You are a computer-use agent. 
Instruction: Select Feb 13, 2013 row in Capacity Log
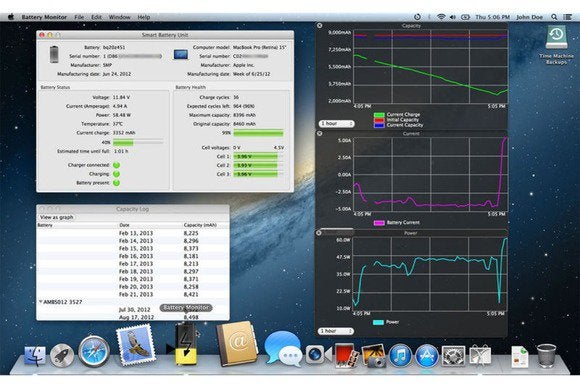pos(133,233)
